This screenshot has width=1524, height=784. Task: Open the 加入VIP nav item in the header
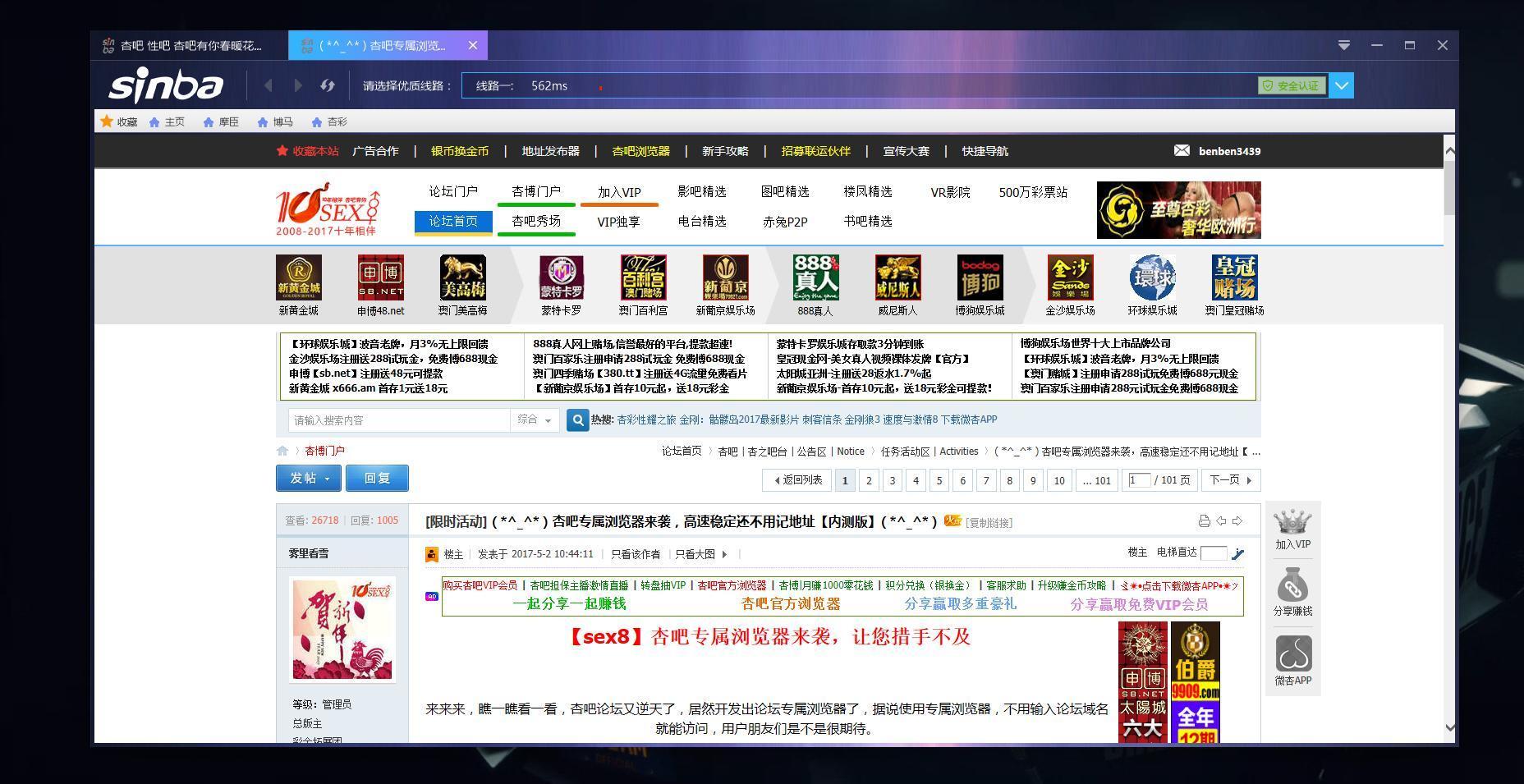pos(619,192)
